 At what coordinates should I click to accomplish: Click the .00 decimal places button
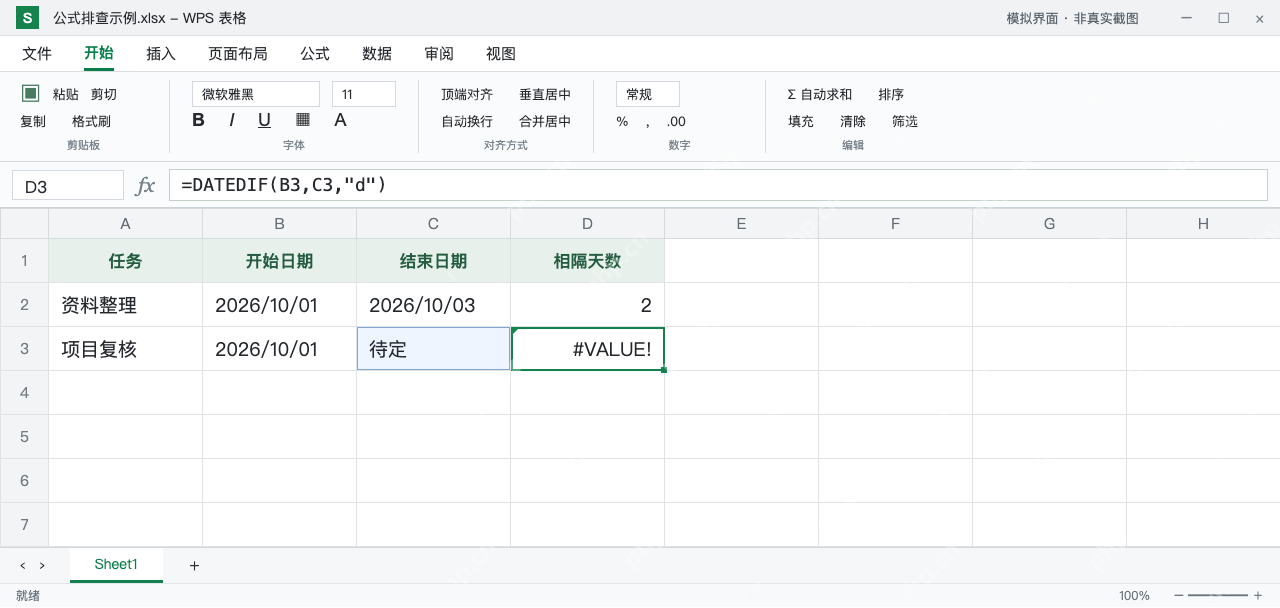pyautogui.click(x=676, y=122)
